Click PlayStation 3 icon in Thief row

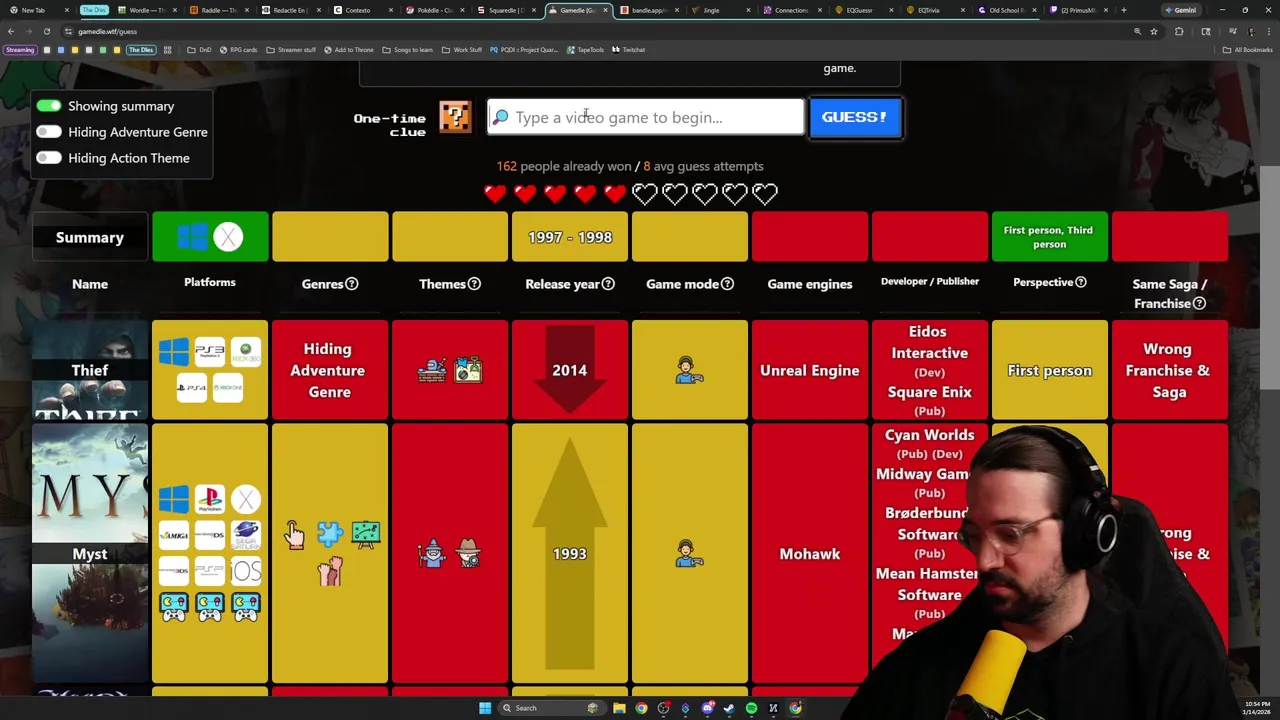coord(209,352)
